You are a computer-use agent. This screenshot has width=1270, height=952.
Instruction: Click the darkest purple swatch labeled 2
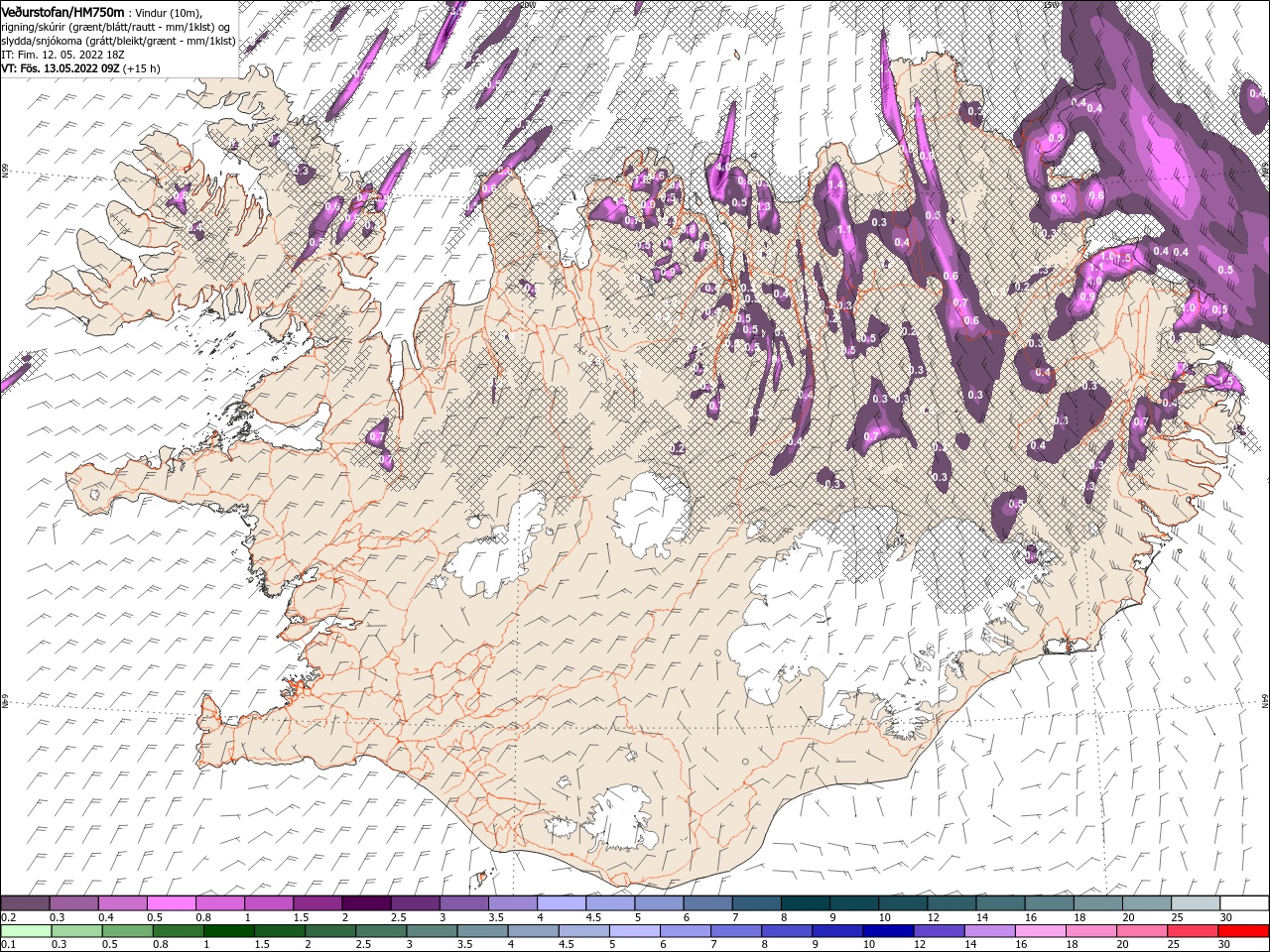(366, 903)
